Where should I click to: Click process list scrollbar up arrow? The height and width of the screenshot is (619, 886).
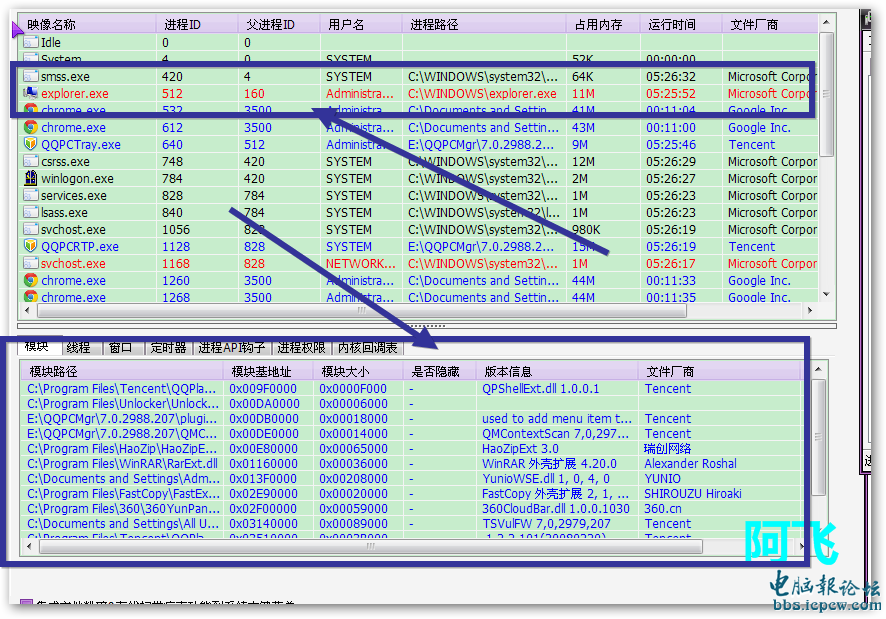826,23
